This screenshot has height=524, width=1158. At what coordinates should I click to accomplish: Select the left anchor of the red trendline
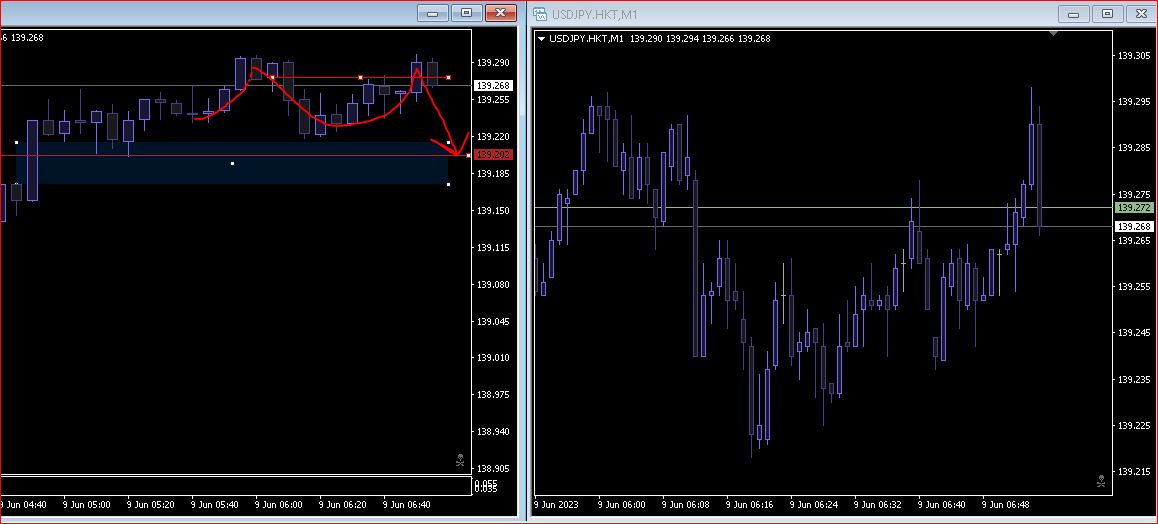[273, 77]
